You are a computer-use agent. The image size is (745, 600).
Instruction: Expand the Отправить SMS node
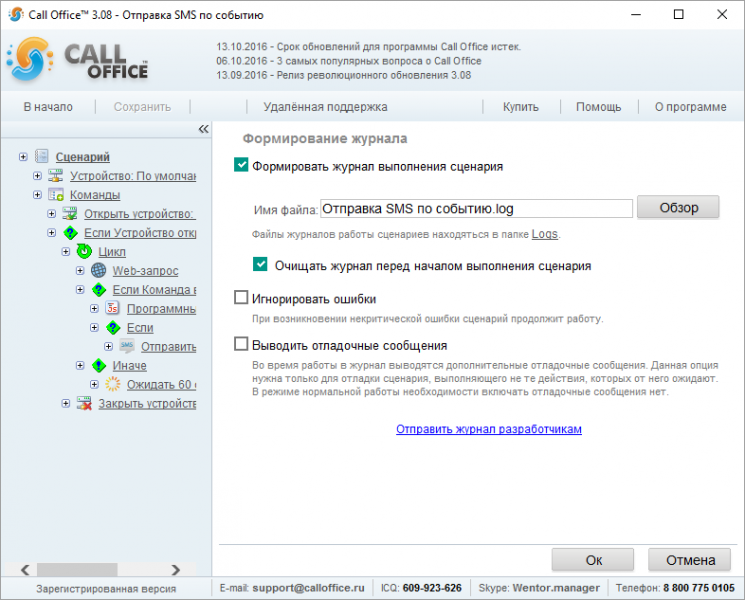click(108, 347)
